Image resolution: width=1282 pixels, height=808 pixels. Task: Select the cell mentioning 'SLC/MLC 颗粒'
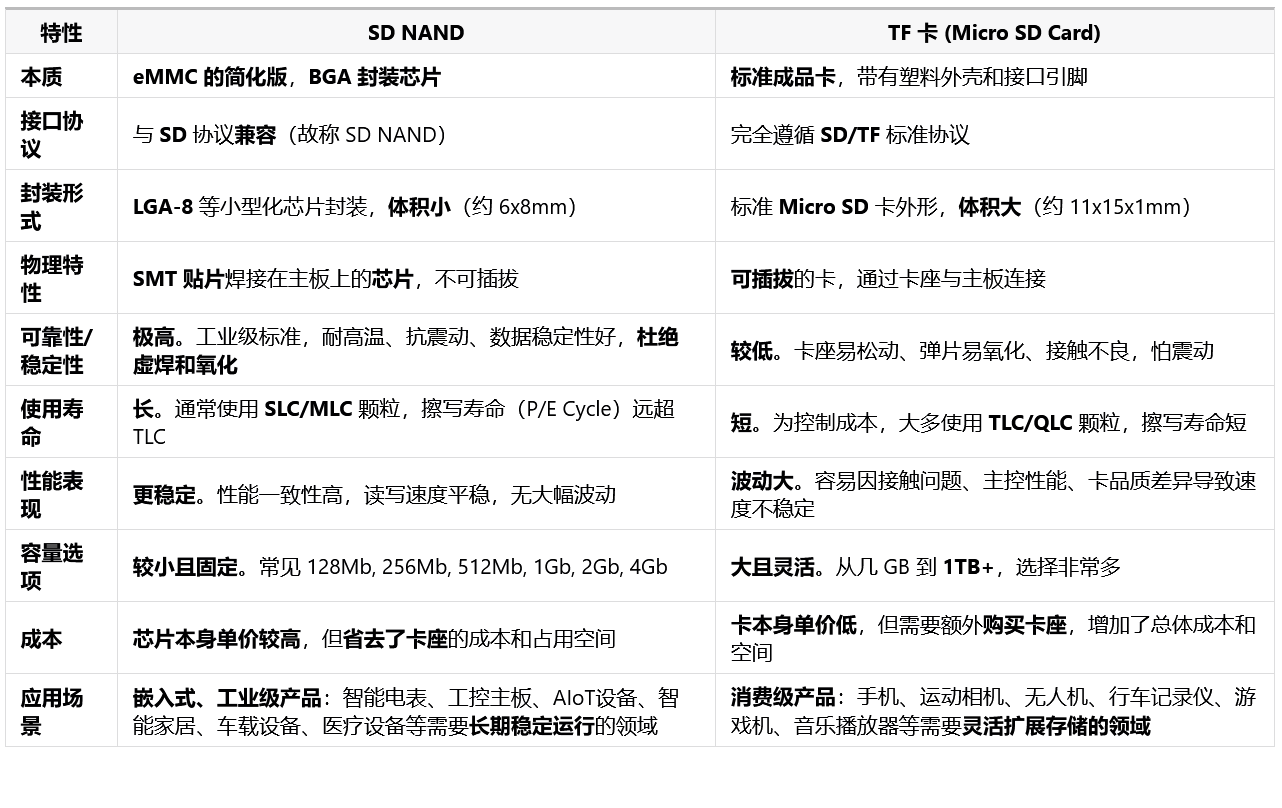tap(416, 422)
